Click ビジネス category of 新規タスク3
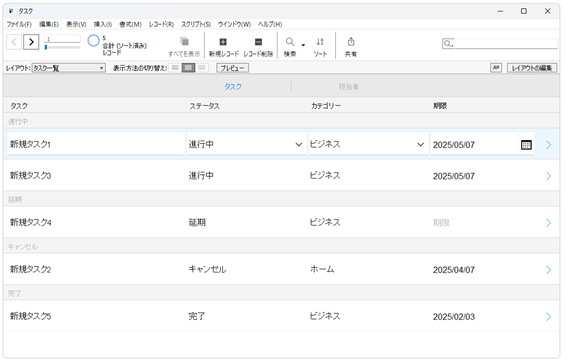 (x=325, y=176)
